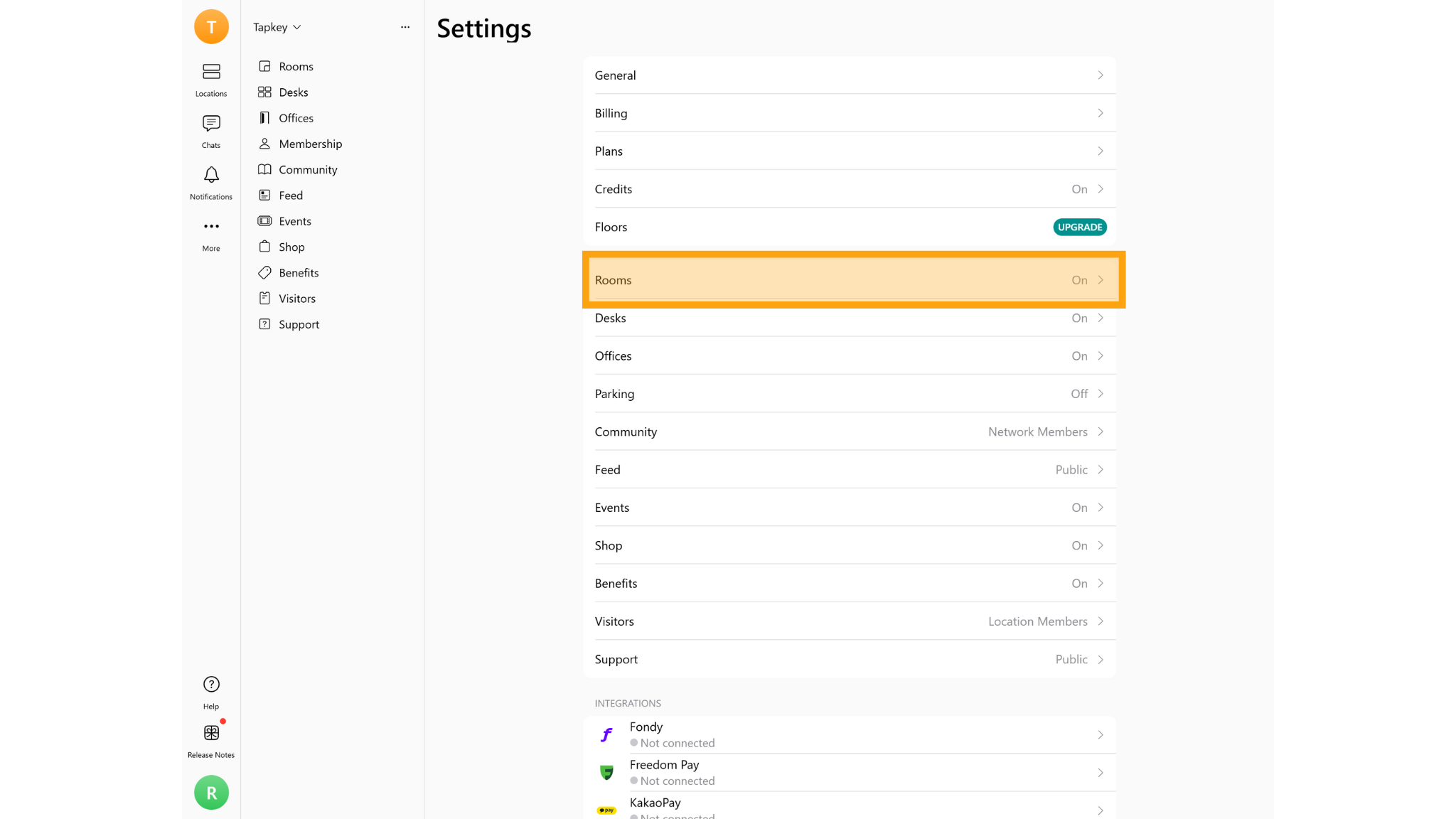1456x819 pixels.
Task: Click the Visitors badge icon in sidebar
Action: (264, 298)
